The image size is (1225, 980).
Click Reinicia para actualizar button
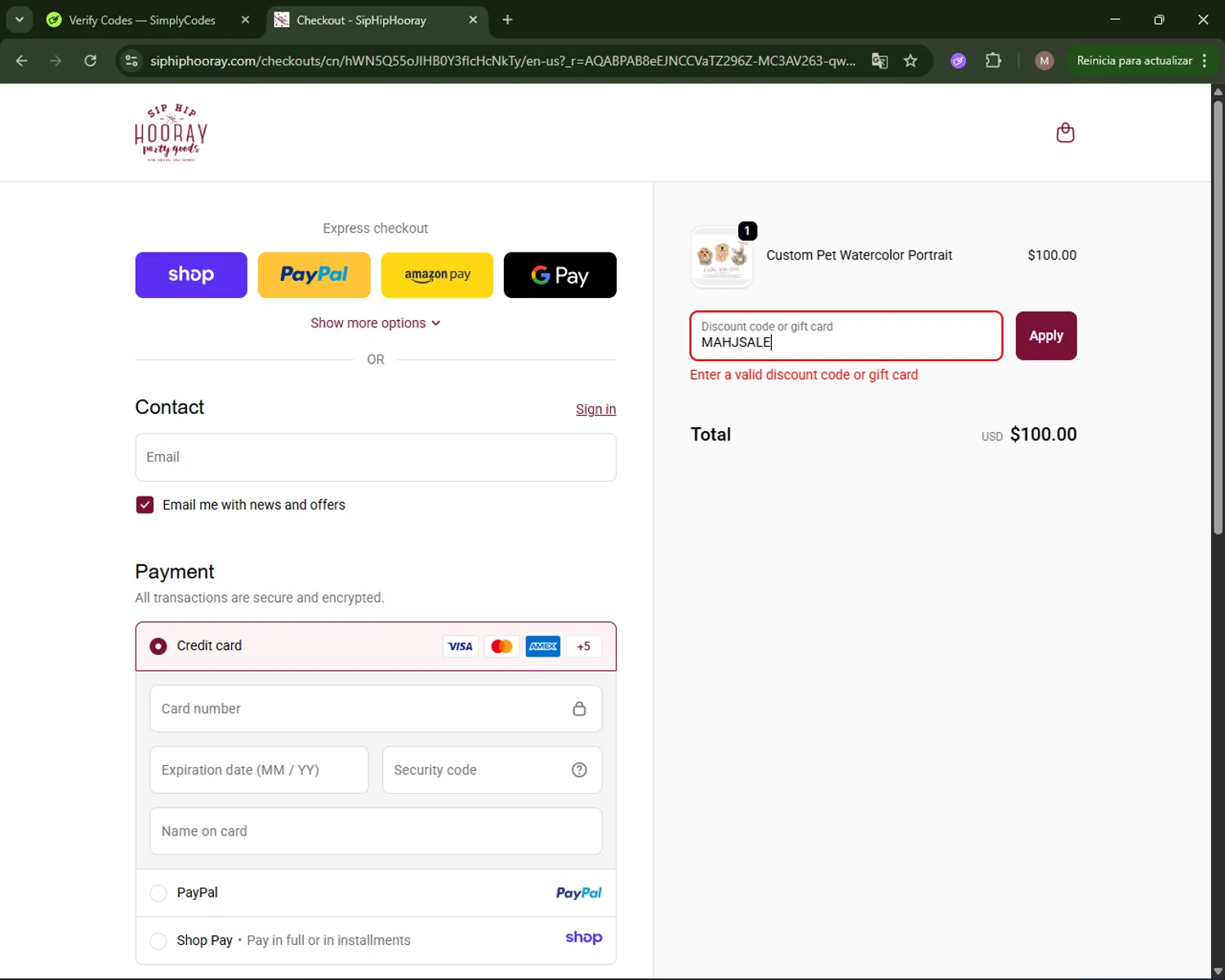1134,60
